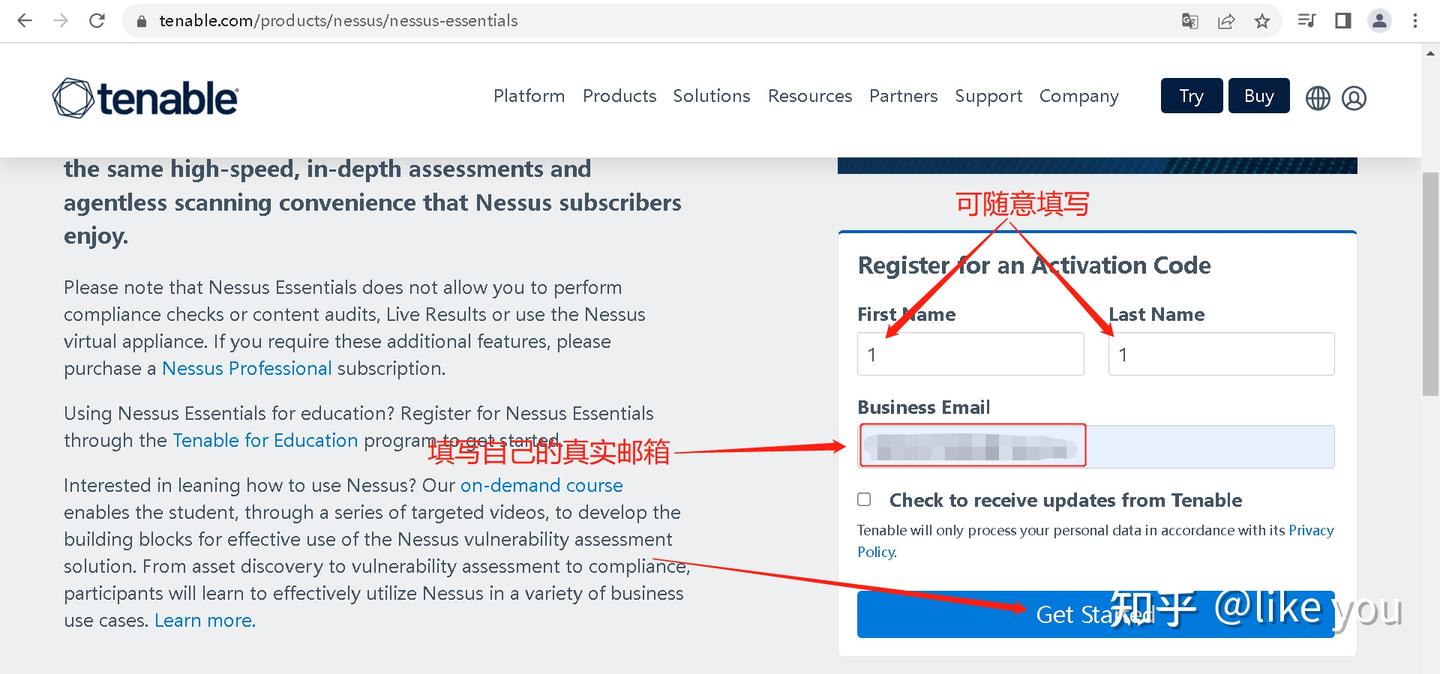The height and width of the screenshot is (674, 1440).
Task: Click the Google Translate icon
Action: point(1190,21)
